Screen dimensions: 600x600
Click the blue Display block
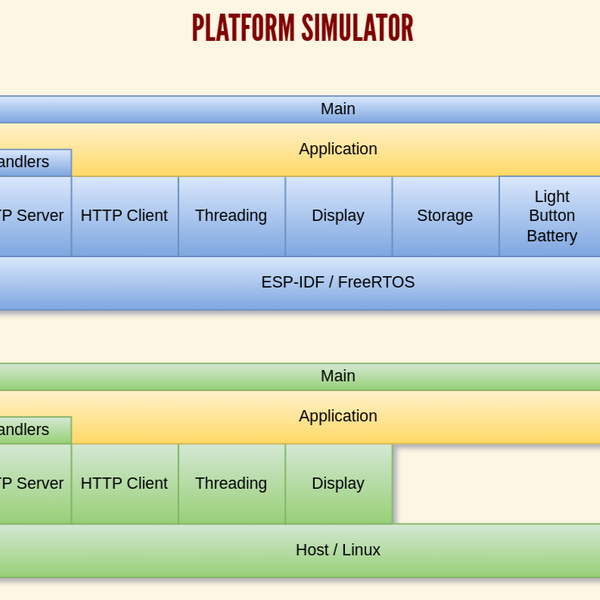(x=339, y=216)
